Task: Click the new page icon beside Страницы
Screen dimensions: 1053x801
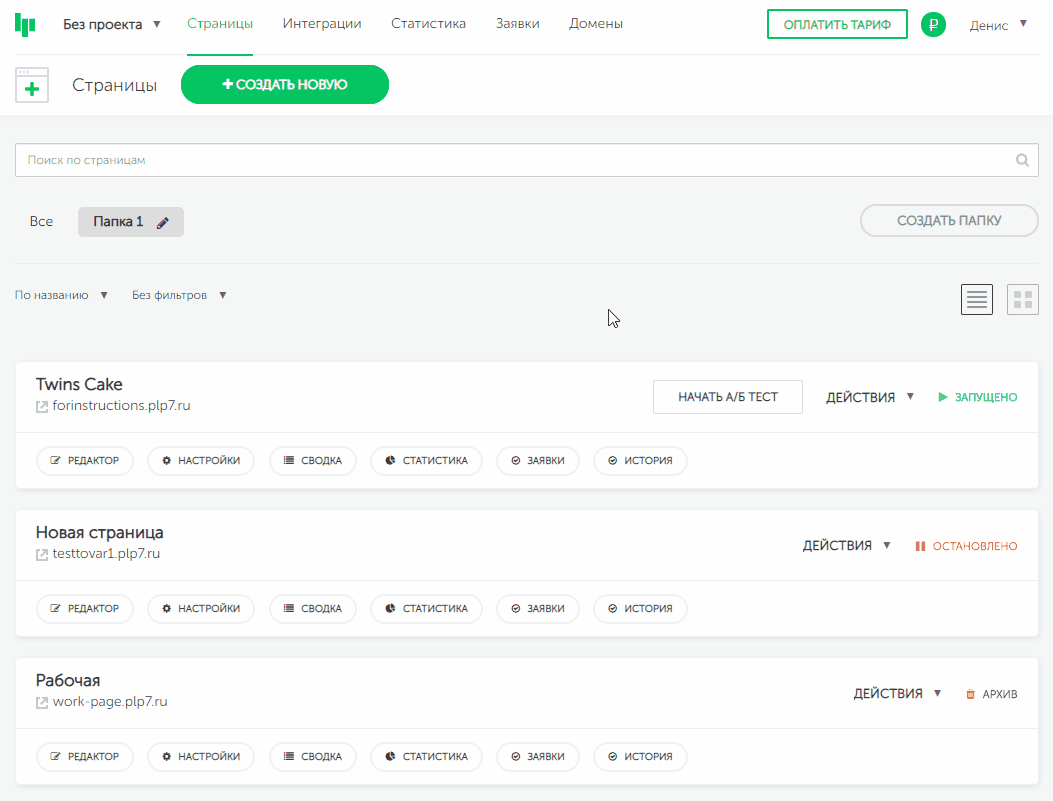Action: (x=32, y=86)
